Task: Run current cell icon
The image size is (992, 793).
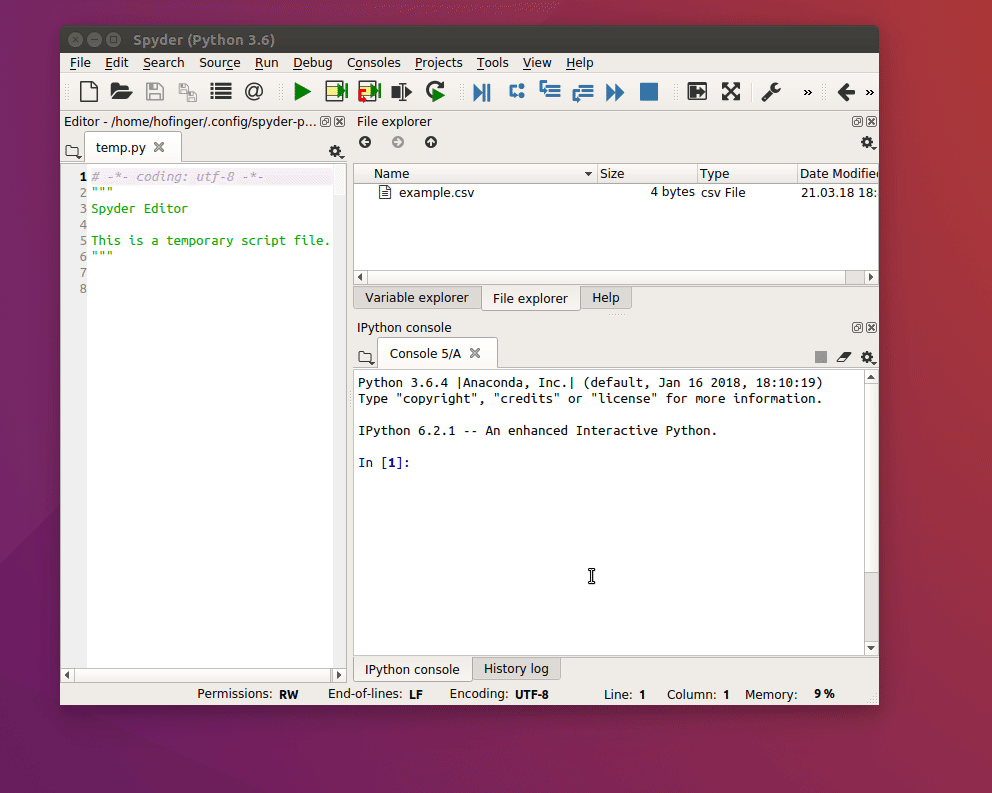Action: pyautogui.click(x=337, y=92)
